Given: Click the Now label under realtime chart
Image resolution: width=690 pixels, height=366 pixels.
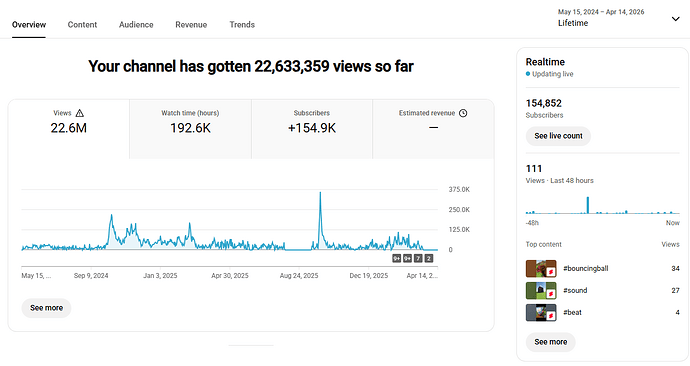Looking at the screenshot, I should point(672,223).
